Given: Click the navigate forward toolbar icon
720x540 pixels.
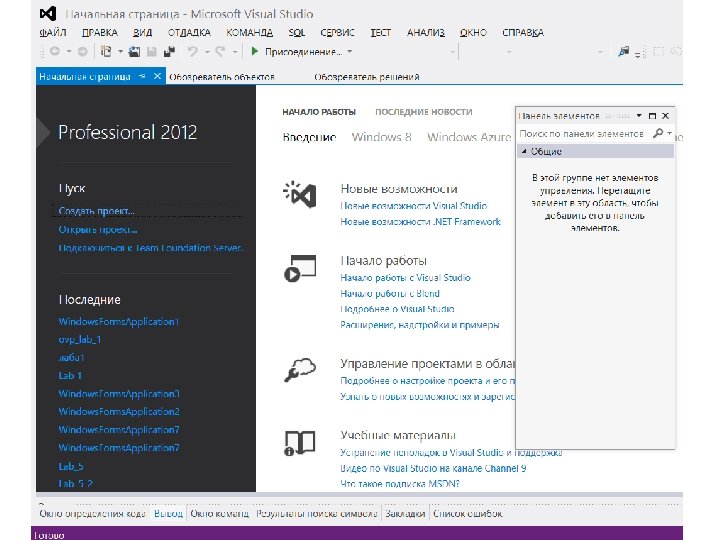Looking at the screenshot, I should 83,51.
